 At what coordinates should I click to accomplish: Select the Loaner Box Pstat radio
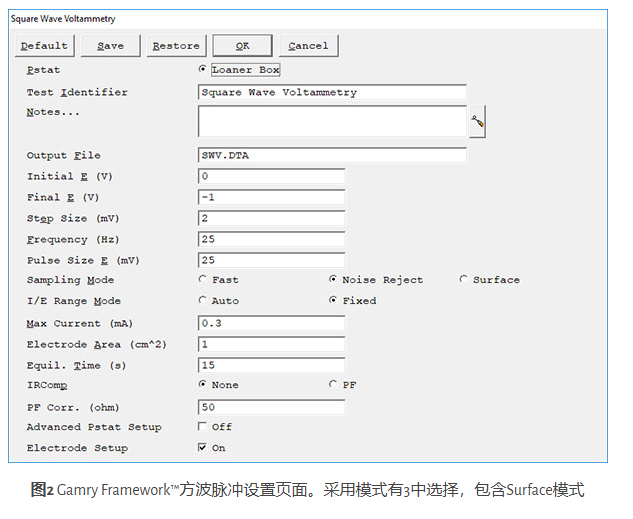click(x=202, y=69)
